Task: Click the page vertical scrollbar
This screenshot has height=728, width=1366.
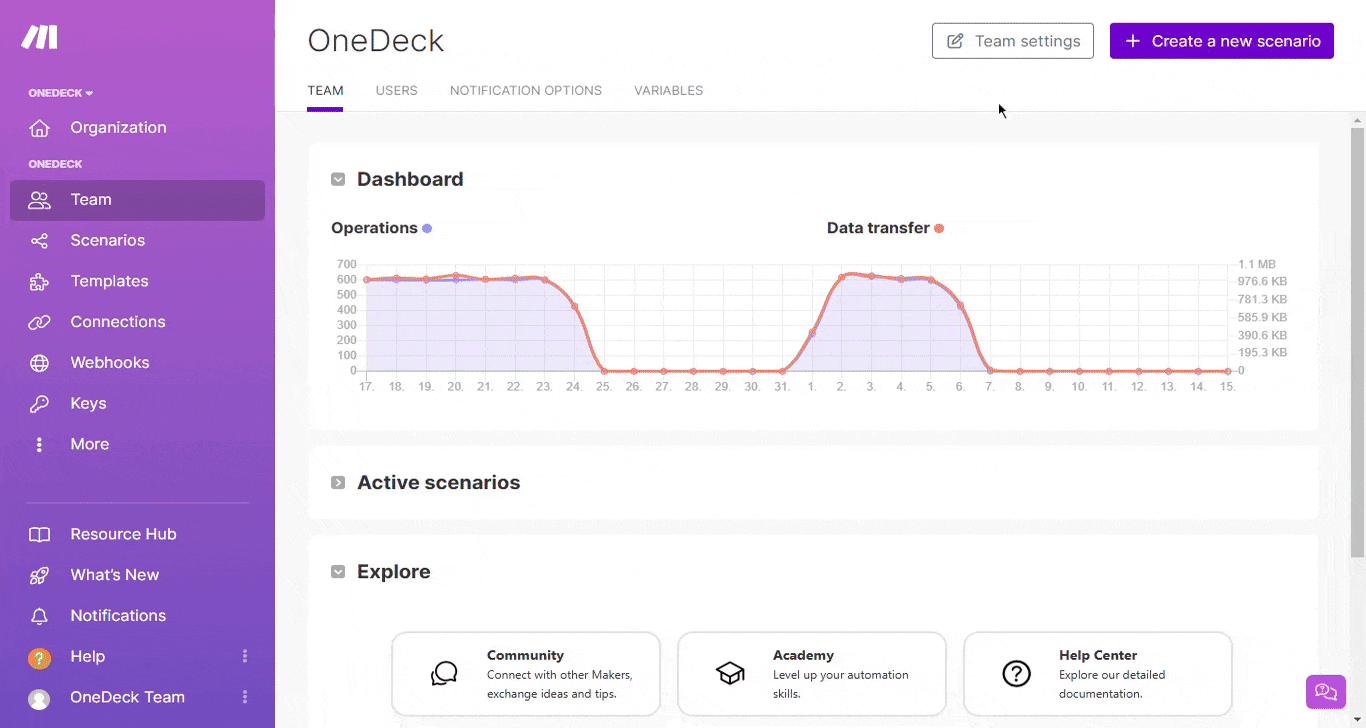Action: coord(1357,340)
